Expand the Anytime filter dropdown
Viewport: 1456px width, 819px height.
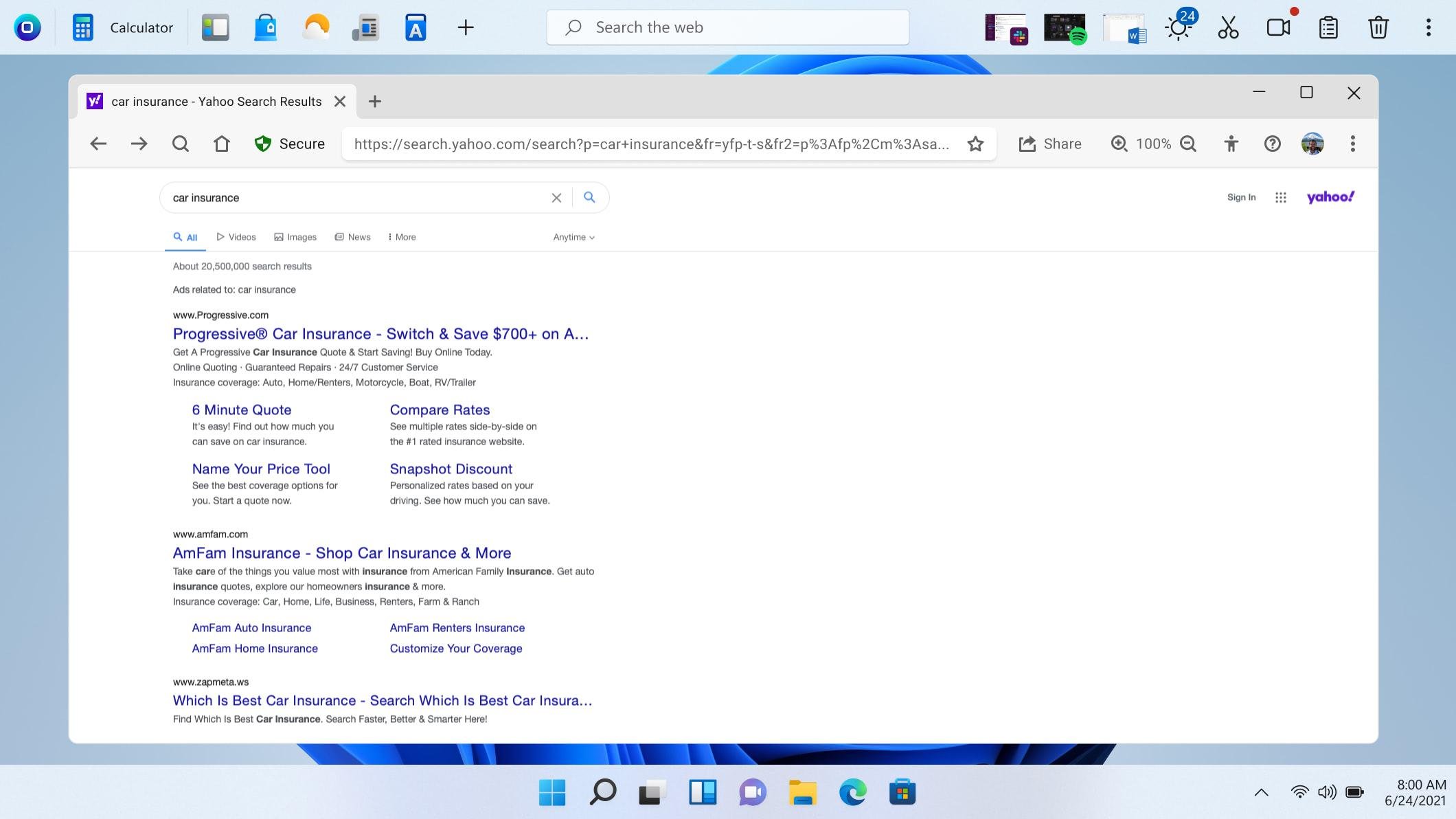coord(573,237)
